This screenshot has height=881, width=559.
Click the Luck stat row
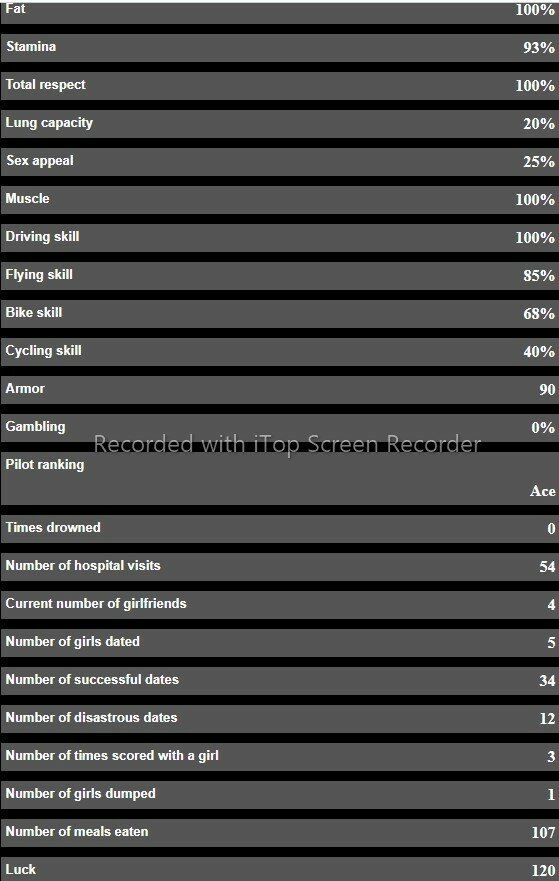279,869
